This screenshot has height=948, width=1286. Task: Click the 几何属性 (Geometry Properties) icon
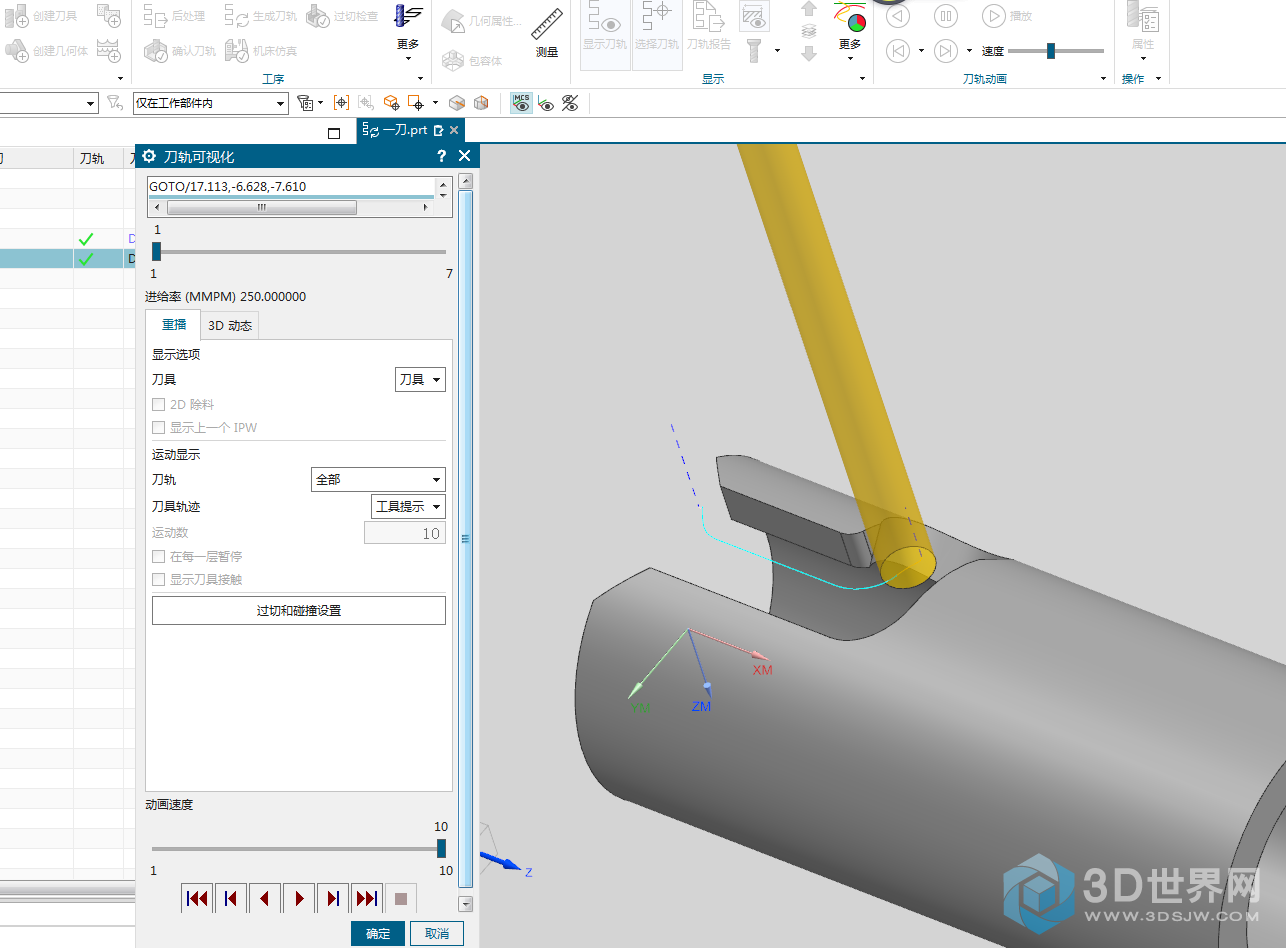(453, 21)
